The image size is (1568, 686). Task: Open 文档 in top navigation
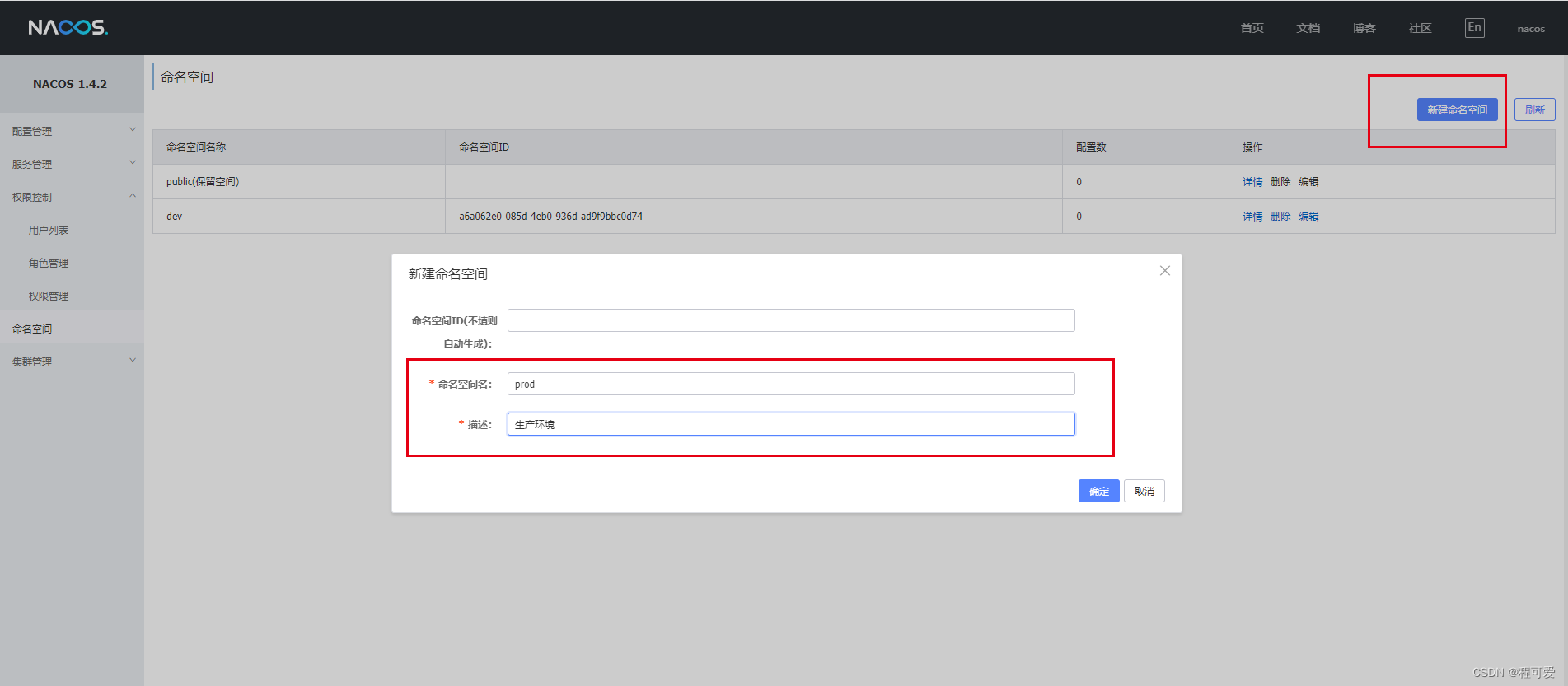coord(1308,28)
